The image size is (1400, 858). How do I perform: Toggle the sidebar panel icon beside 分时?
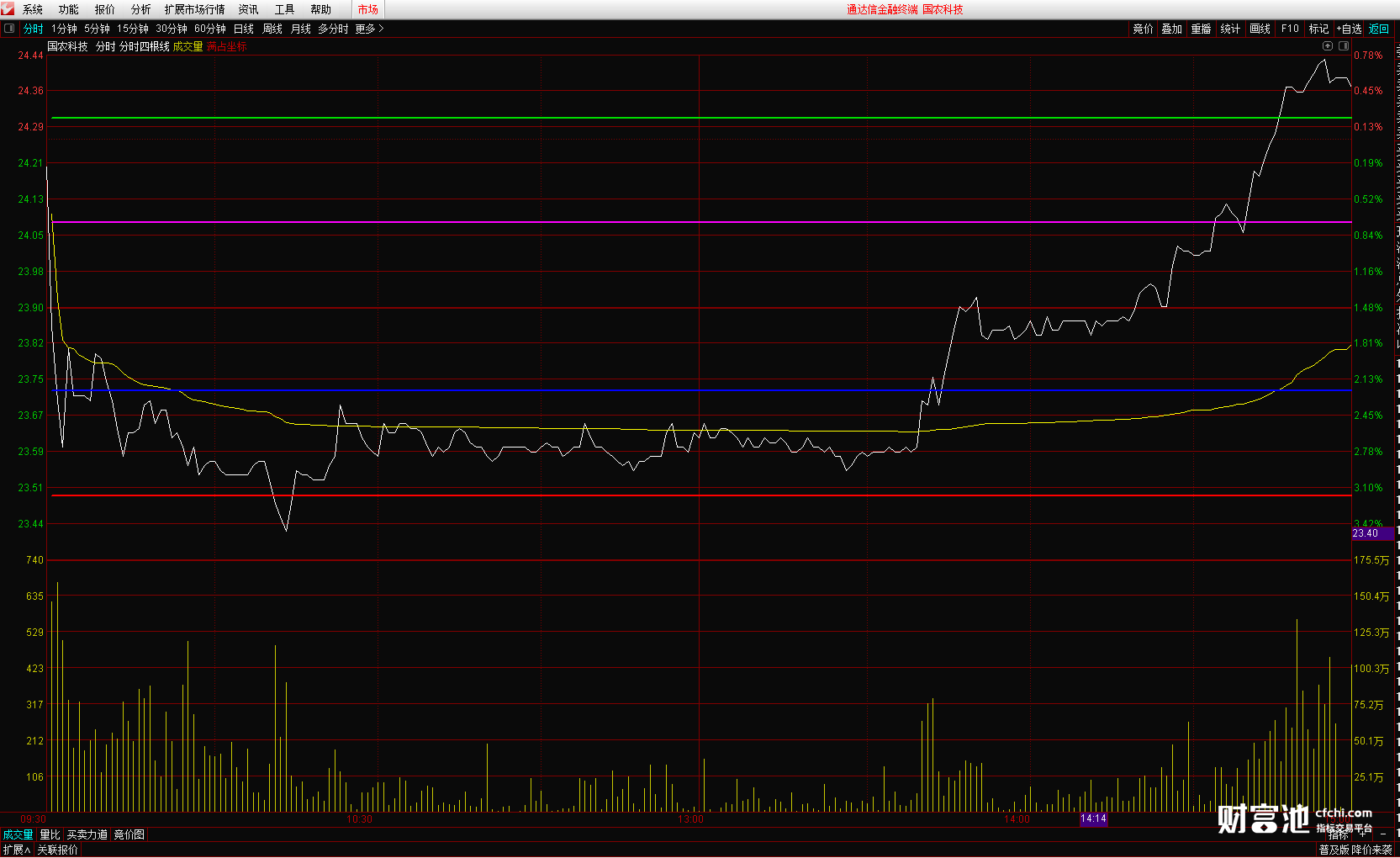[x=9, y=28]
